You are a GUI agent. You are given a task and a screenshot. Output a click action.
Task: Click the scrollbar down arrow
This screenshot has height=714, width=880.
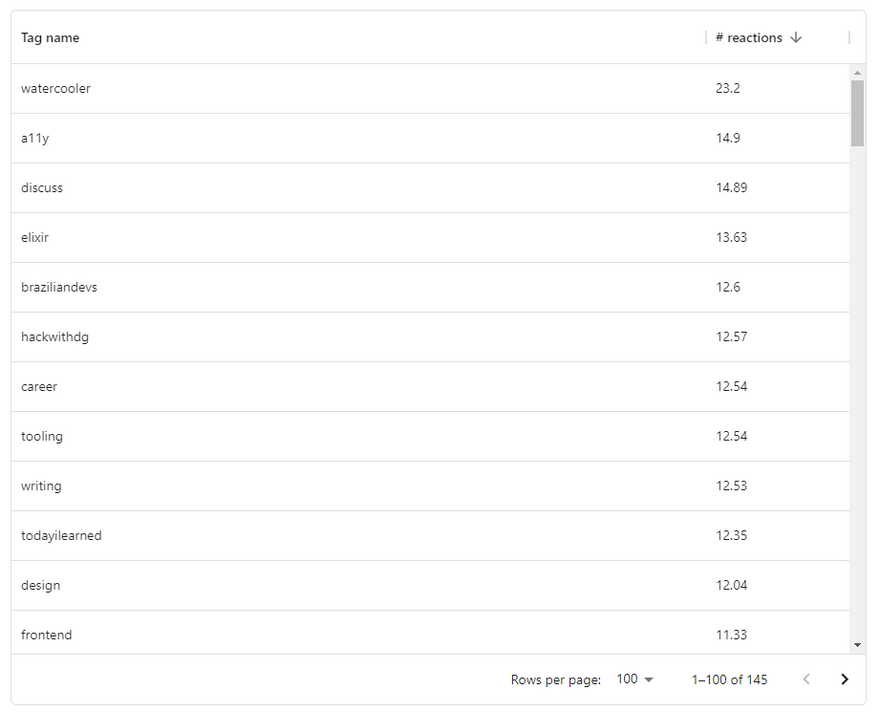click(857, 645)
